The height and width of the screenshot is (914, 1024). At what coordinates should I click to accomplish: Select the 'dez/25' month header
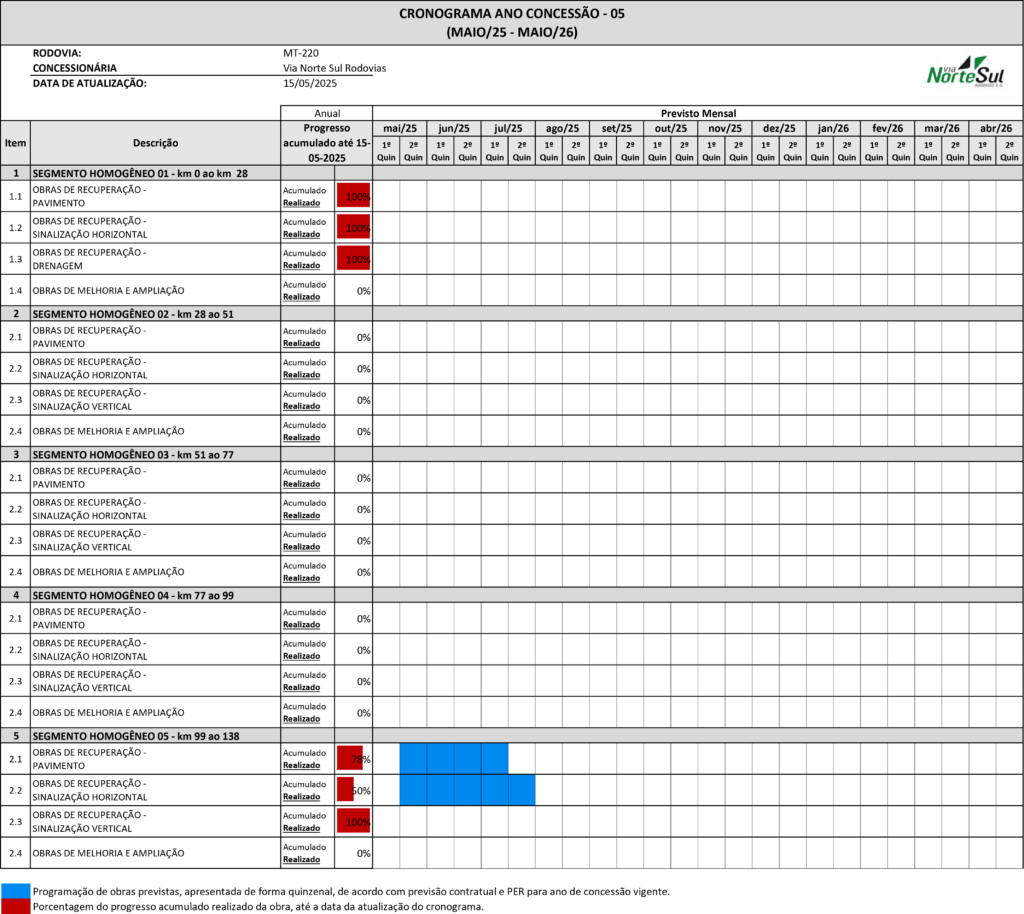click(779, 129)
